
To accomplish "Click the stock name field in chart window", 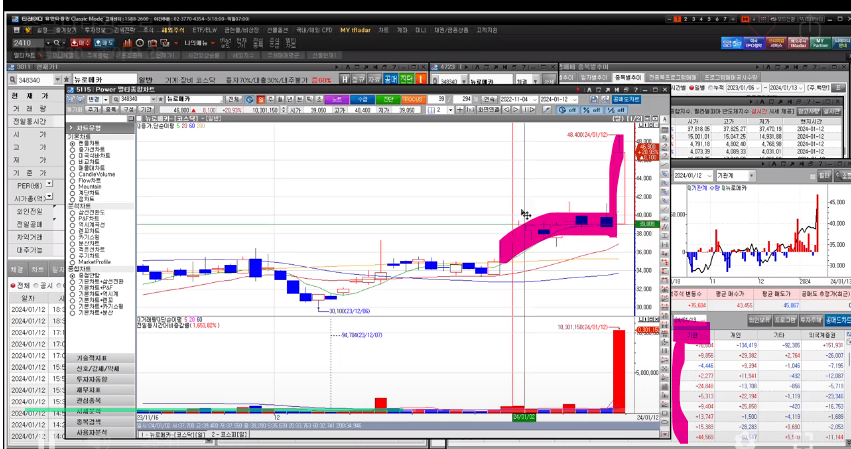I will [x=194, y=99].
